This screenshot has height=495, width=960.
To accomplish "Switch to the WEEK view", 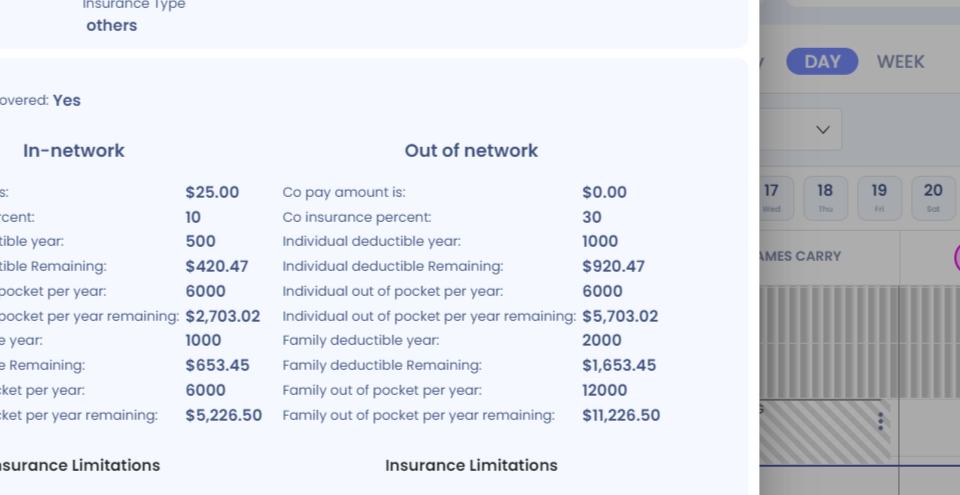I will point(900,61).
